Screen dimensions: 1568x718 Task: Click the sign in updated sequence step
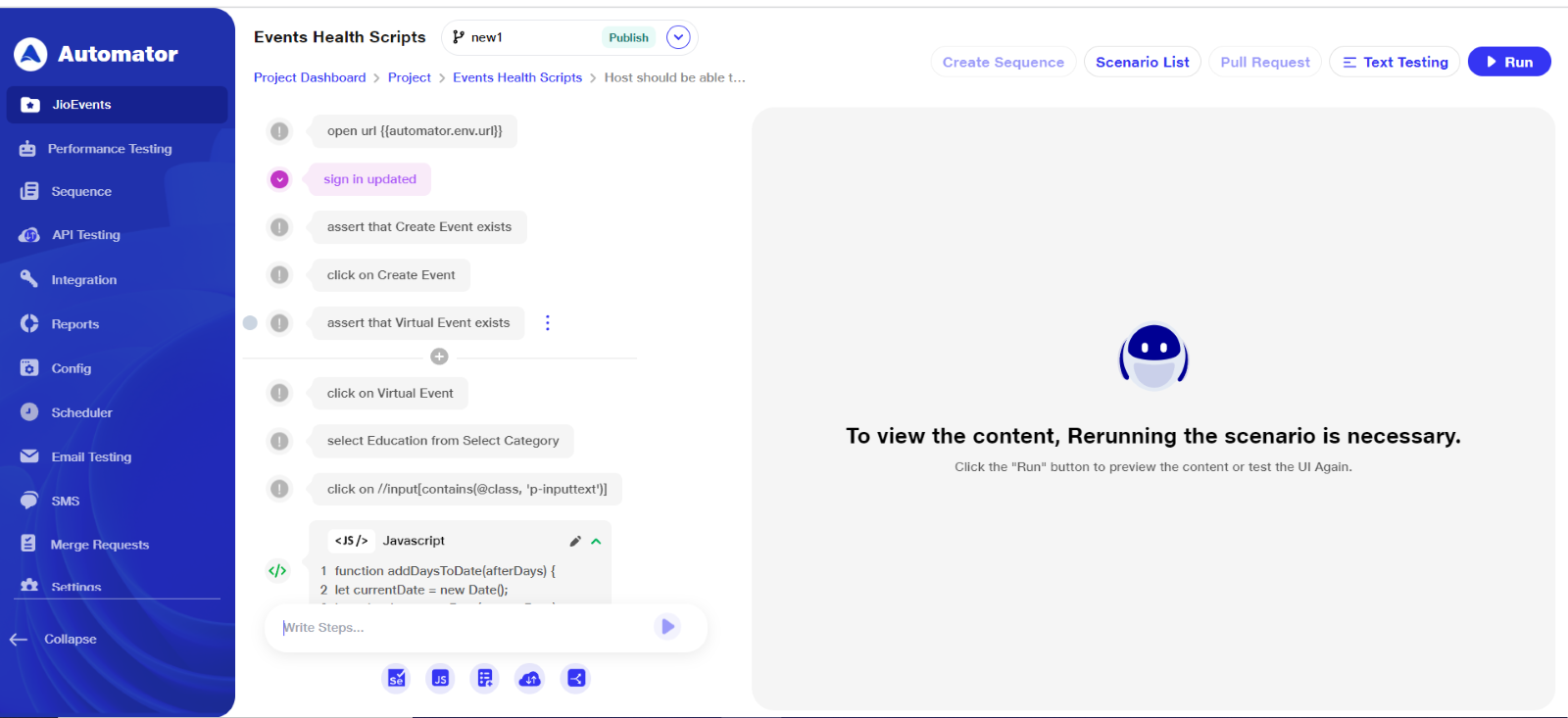(370, 179)
